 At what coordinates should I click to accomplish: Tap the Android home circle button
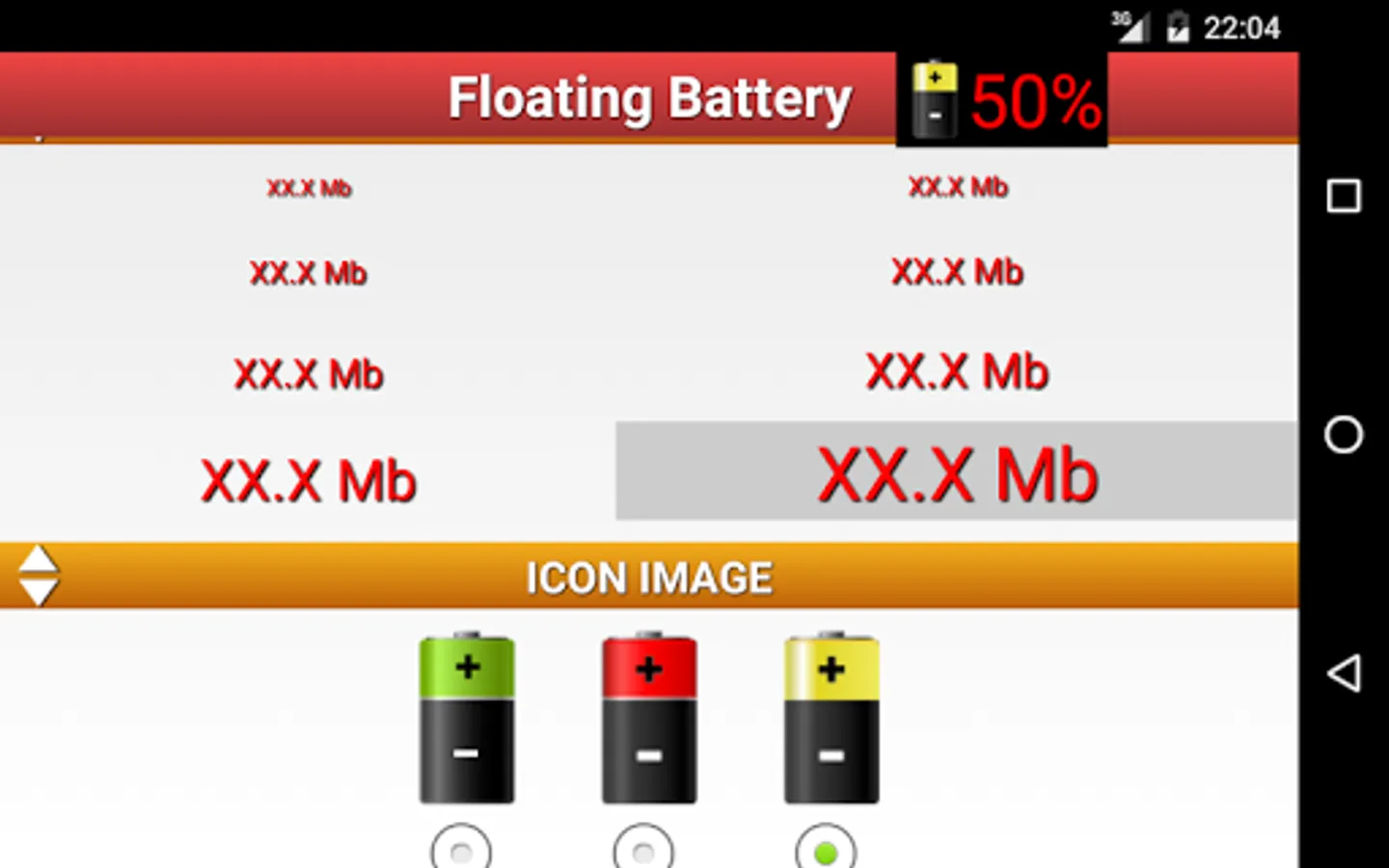pos(1344,434)
